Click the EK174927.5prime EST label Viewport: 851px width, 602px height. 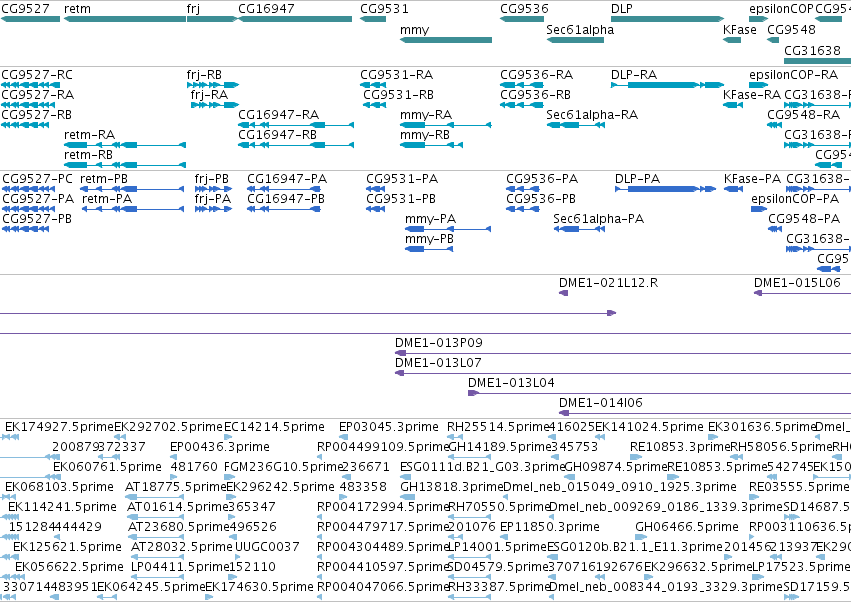60,427
